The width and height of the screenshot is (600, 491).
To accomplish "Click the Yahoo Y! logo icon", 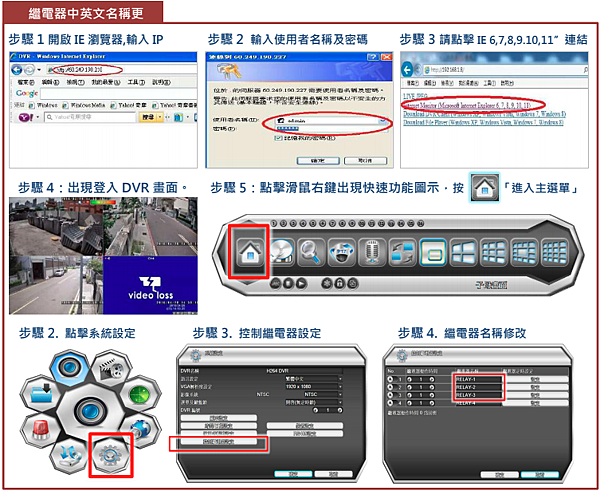I will (26, 117).
